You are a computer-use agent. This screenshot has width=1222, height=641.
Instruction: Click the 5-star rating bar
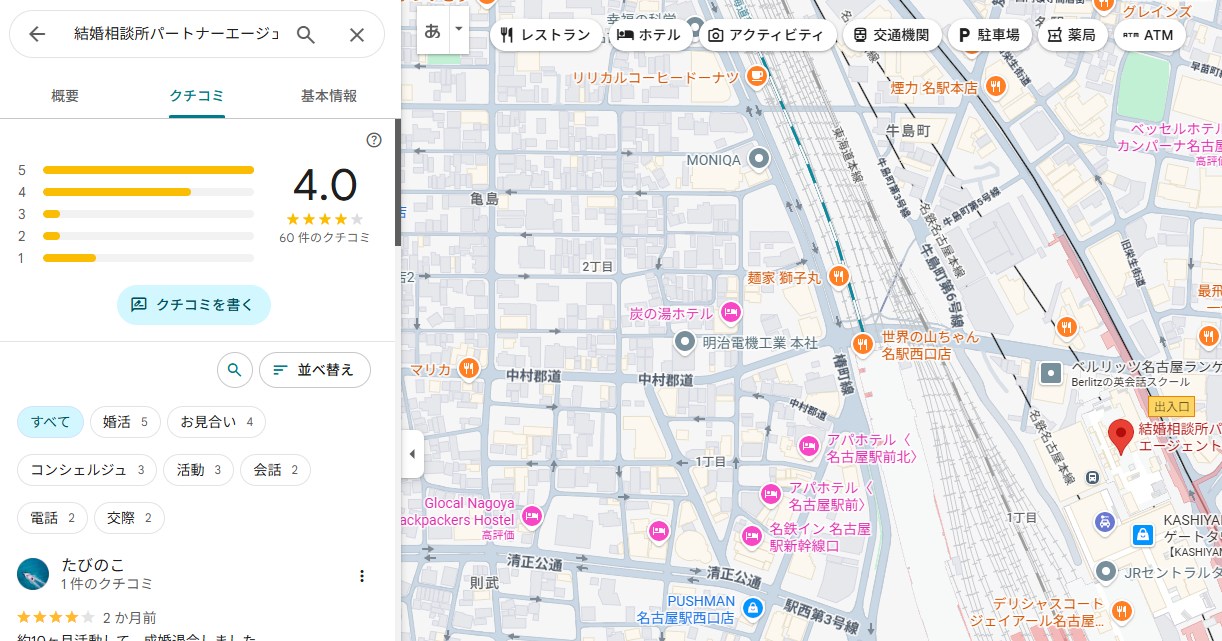pos(148,170)
